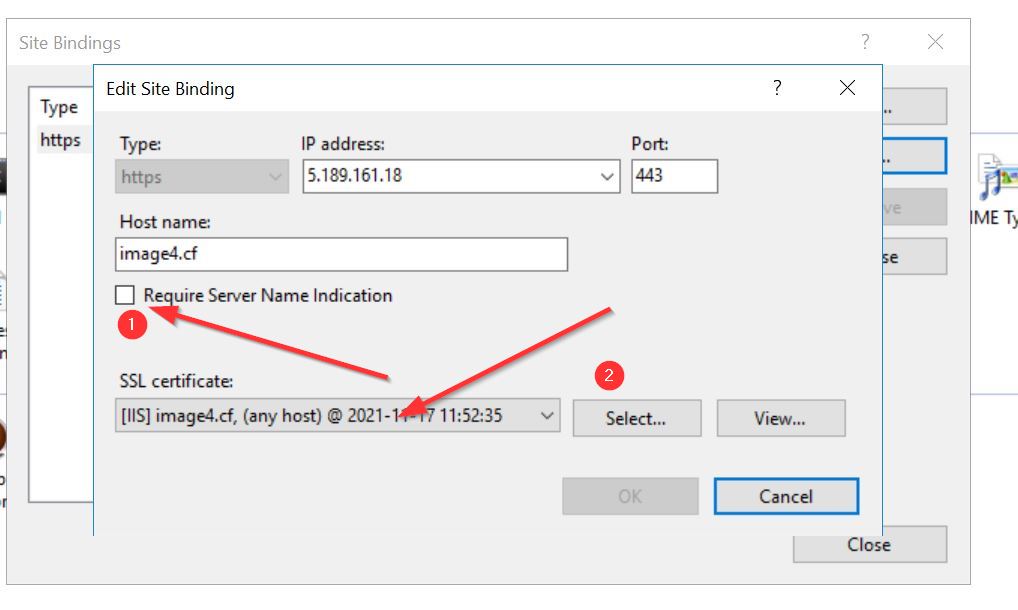Screen dimensions: 1018x610
Task: Click the Type column header
Action: 59,107
